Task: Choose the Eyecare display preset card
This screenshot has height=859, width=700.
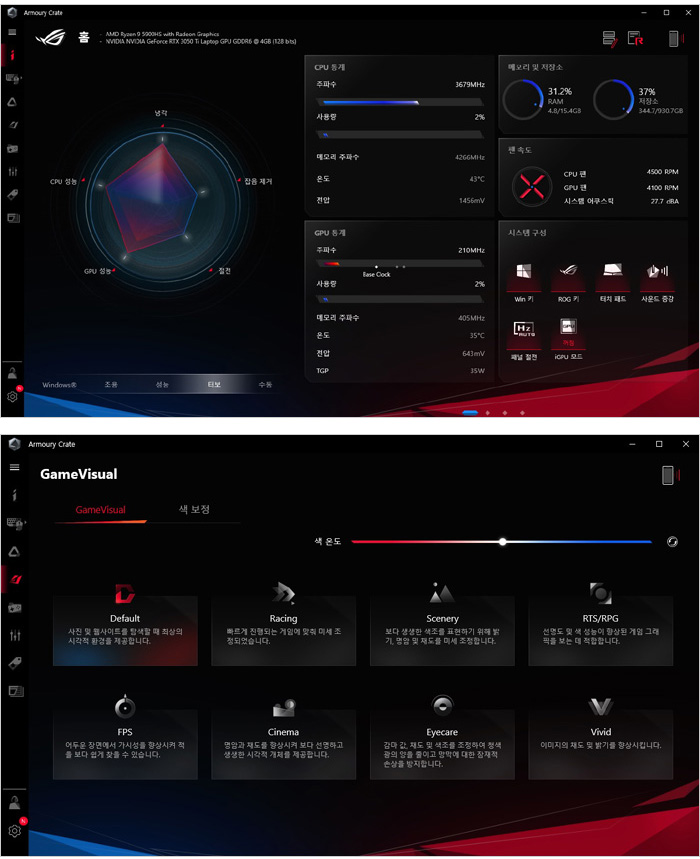Action: coord(442,744)
